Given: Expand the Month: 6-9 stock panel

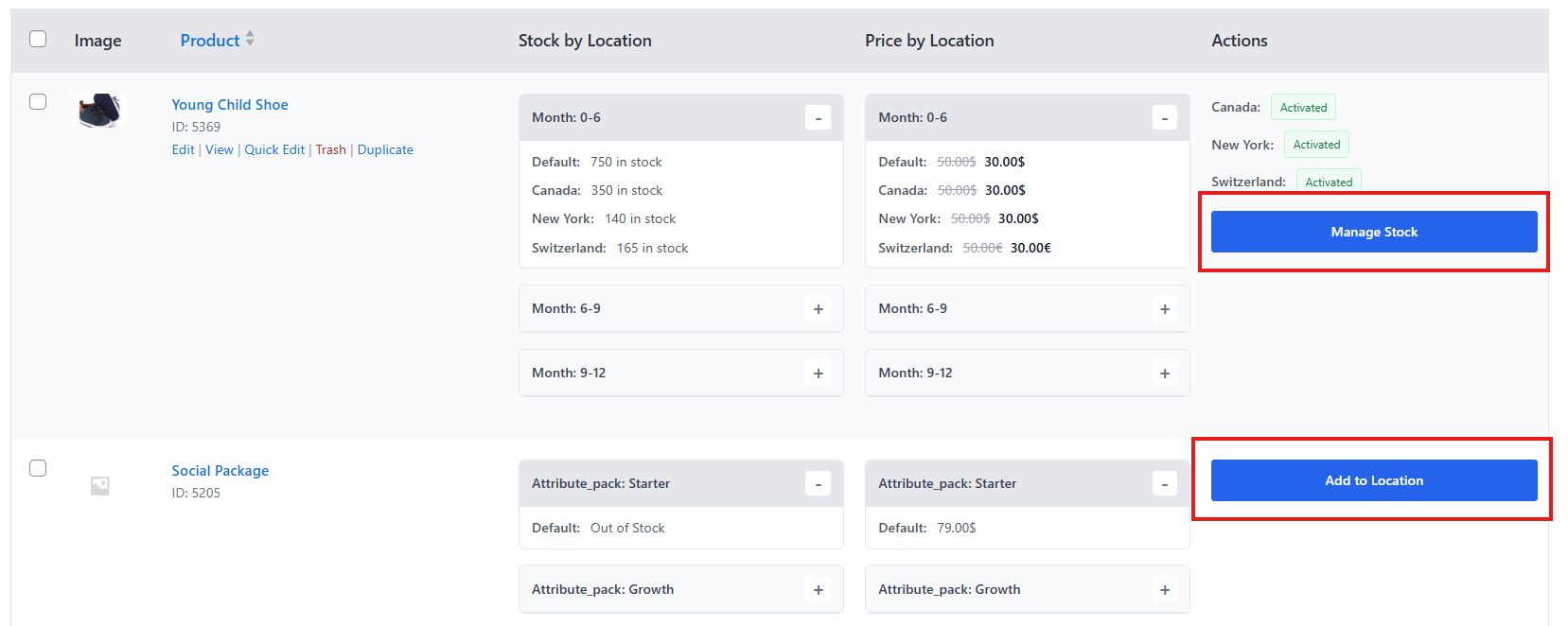Looking at the screenshot, I should click(818, 309).
